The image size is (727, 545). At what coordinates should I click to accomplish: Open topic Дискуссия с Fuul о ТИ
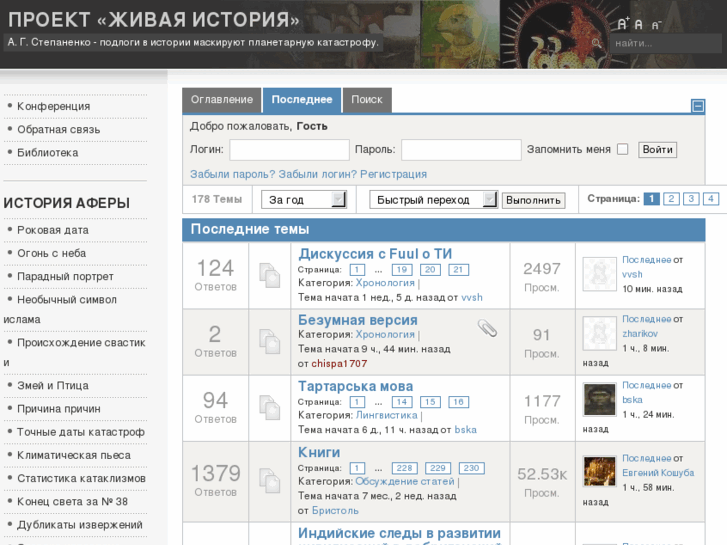coord(375,254)
